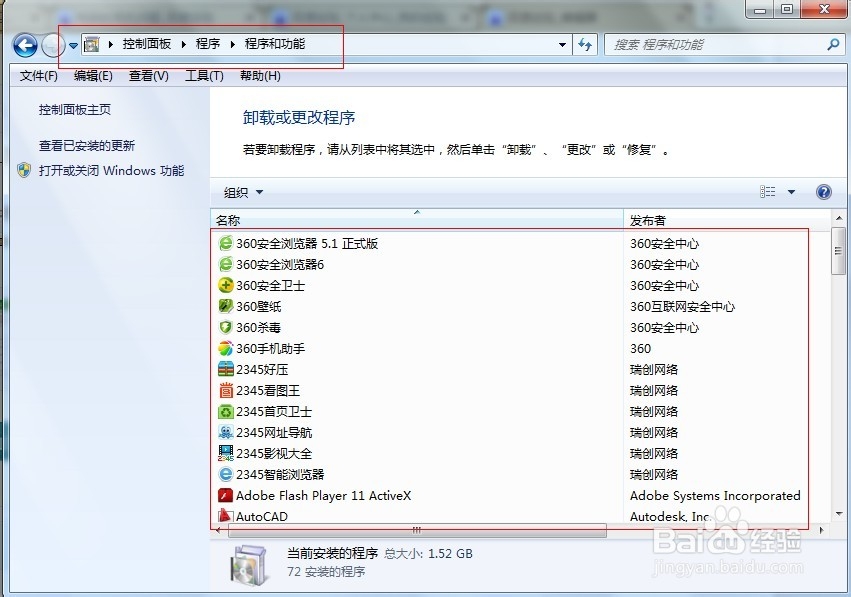The image size is (851, 597).
Task: Expand arrow after 控制面板 breadcrumb
Action: point(183,45)
